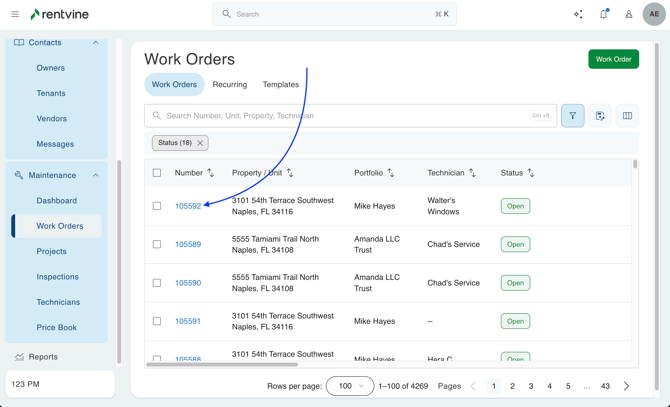Switch to the Templates tab

pos(281,85)
